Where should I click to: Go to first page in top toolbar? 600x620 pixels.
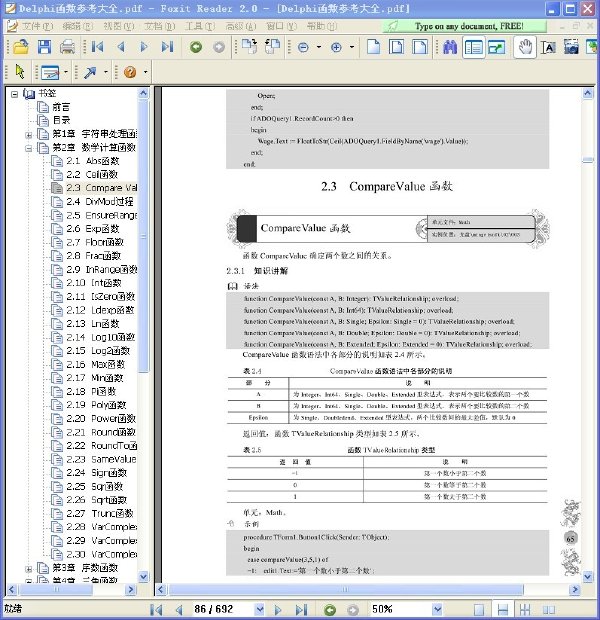(x=98, y=47)
